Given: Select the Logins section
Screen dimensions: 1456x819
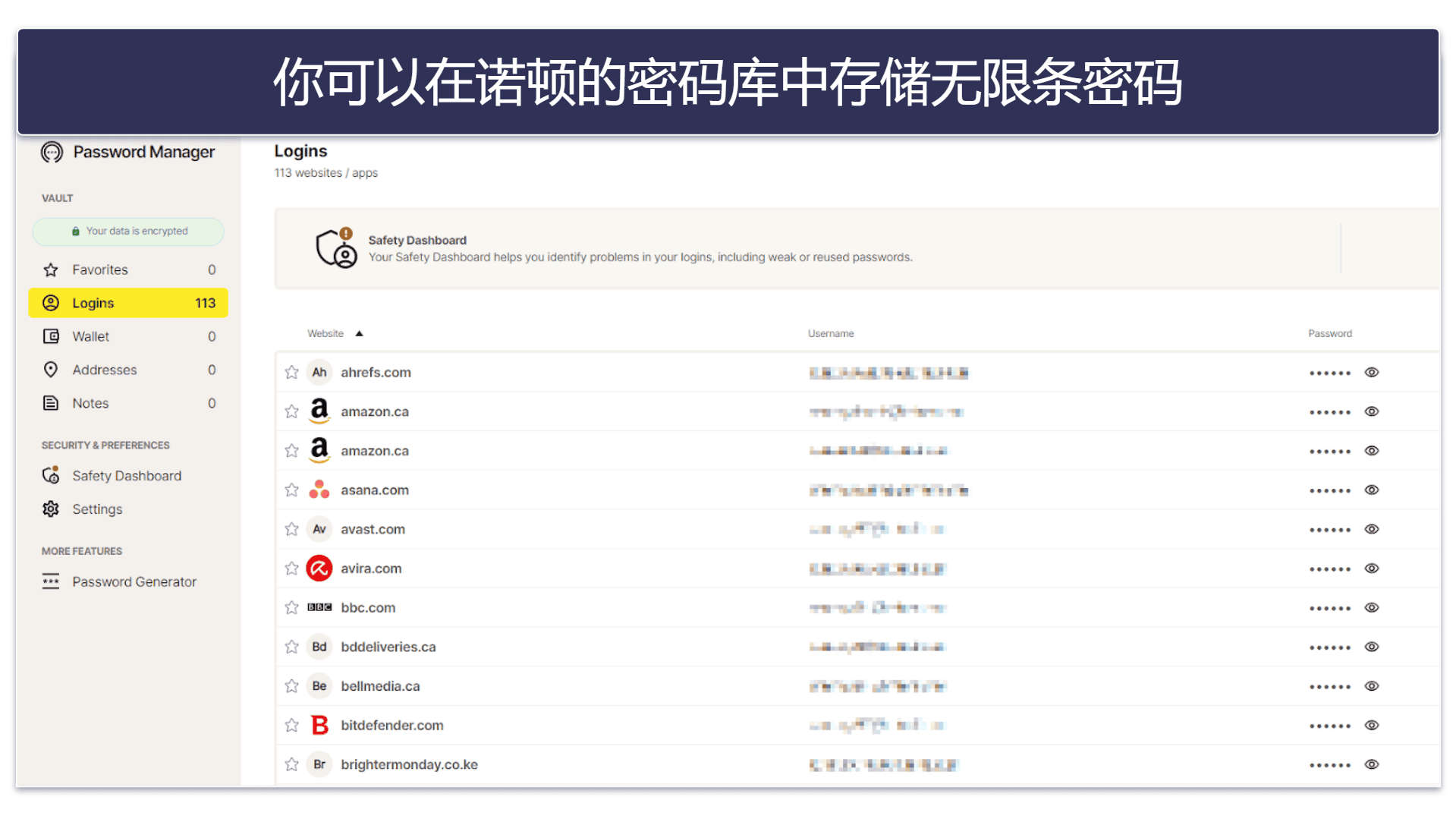Looking at the screenshot, I should click(x=128, y=303).
